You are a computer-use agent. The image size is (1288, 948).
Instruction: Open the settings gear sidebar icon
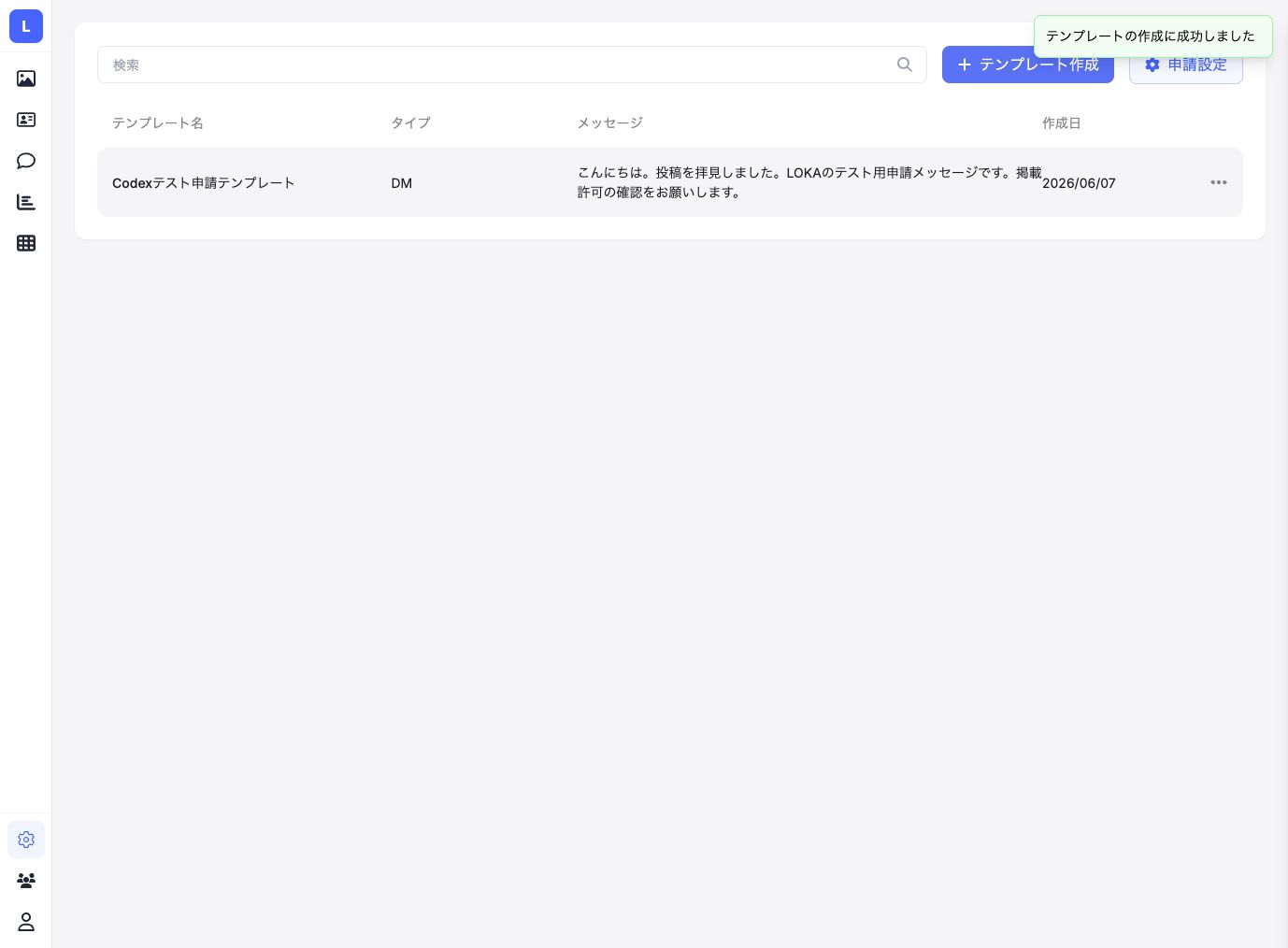pos(26,840)
